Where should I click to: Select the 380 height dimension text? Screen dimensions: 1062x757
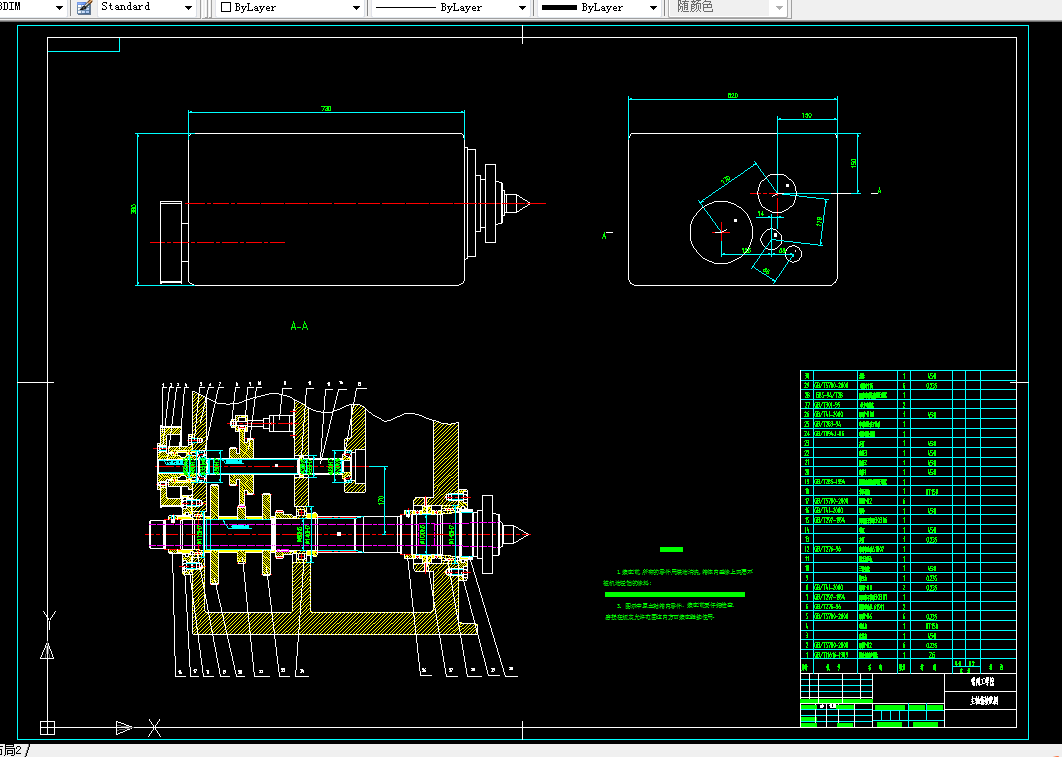134,209
